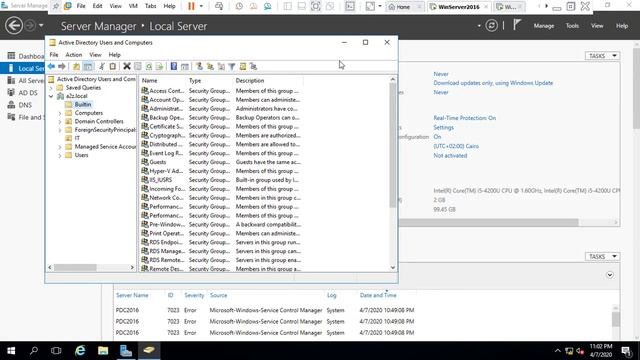
Task: Expand the Managed Service Accounts node
Action: [x=60, y=147]
